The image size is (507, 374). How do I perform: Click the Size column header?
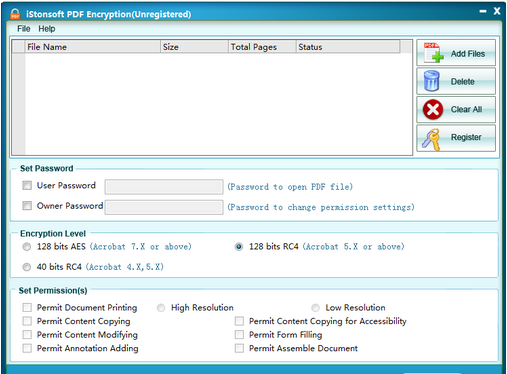coord(195,47)
